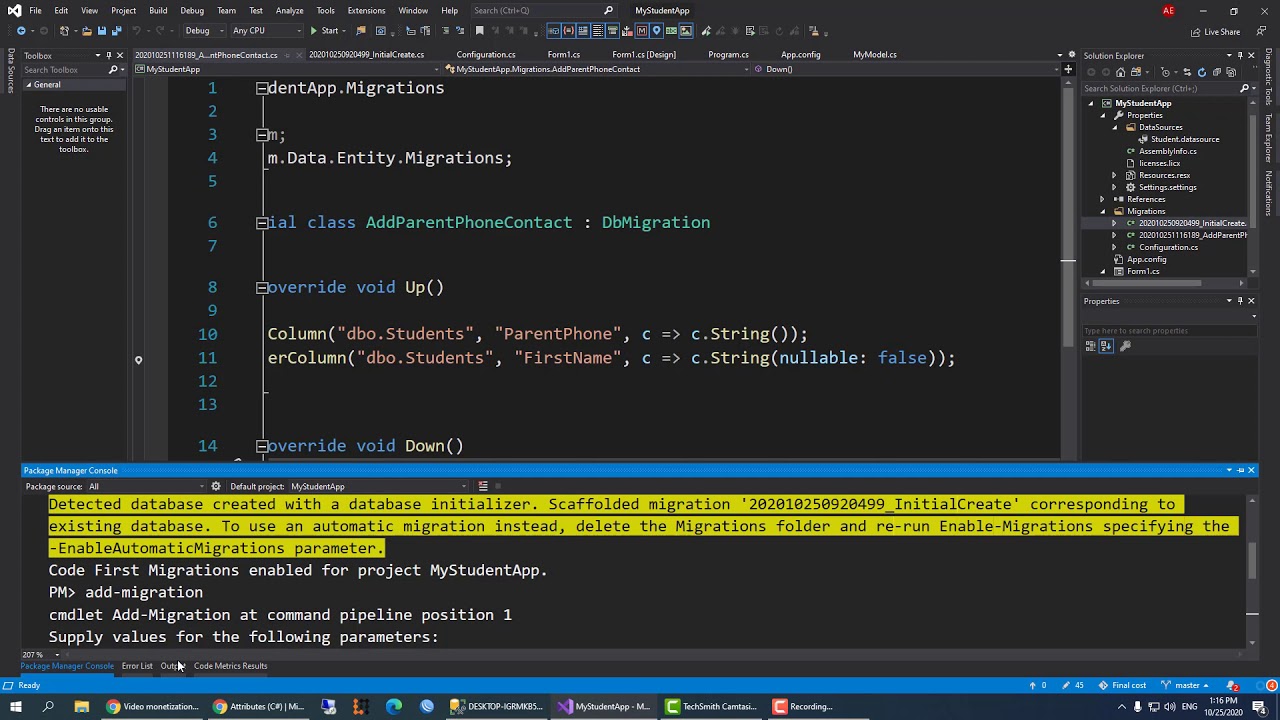The width and height of the screenshot is (1280, 720).
Task: Click Sync with Active Document icon
Action: pyautogui.click(x=1187, y=72)
